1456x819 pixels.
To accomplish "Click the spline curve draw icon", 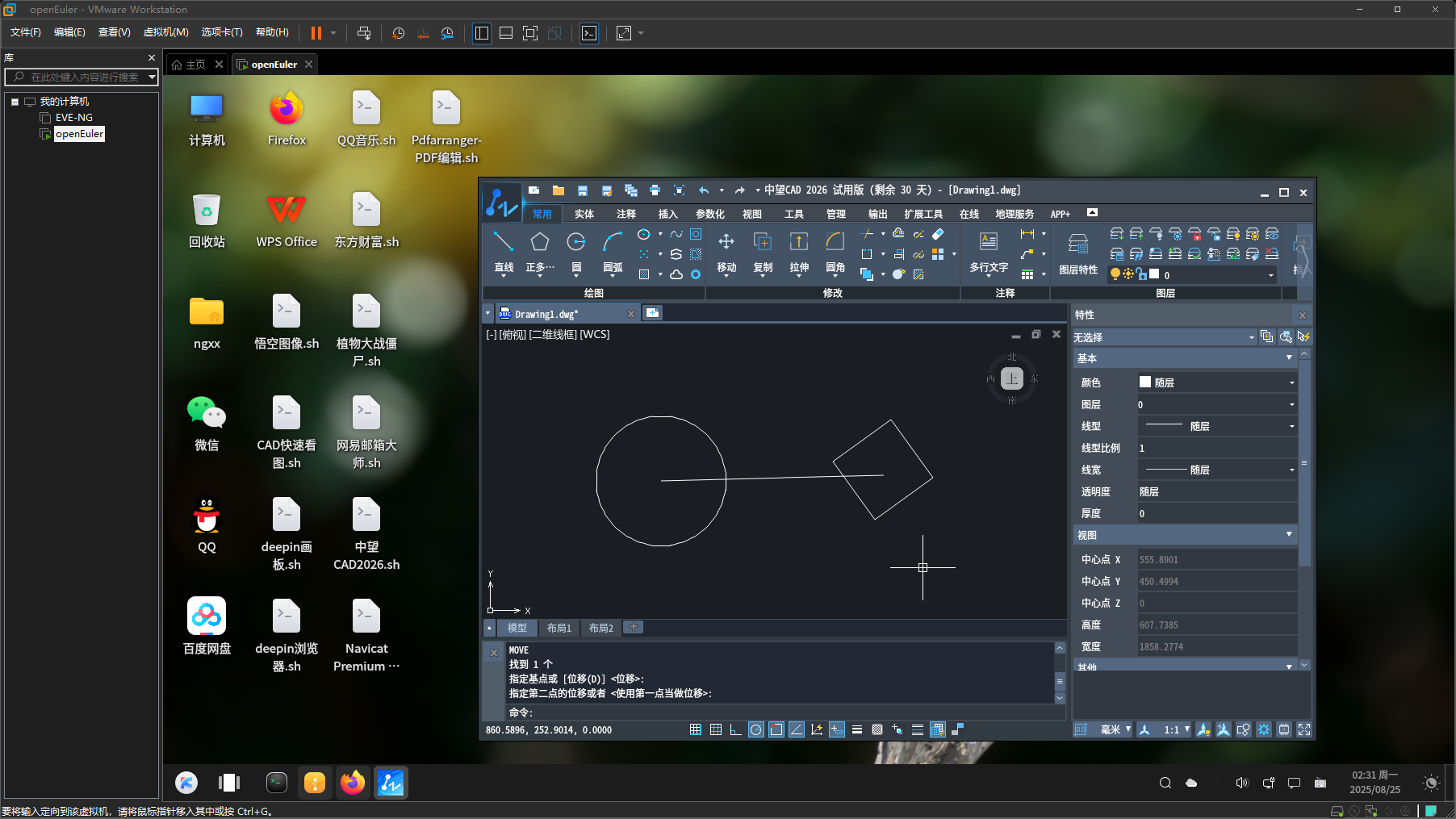I will (x=676, y=234).
